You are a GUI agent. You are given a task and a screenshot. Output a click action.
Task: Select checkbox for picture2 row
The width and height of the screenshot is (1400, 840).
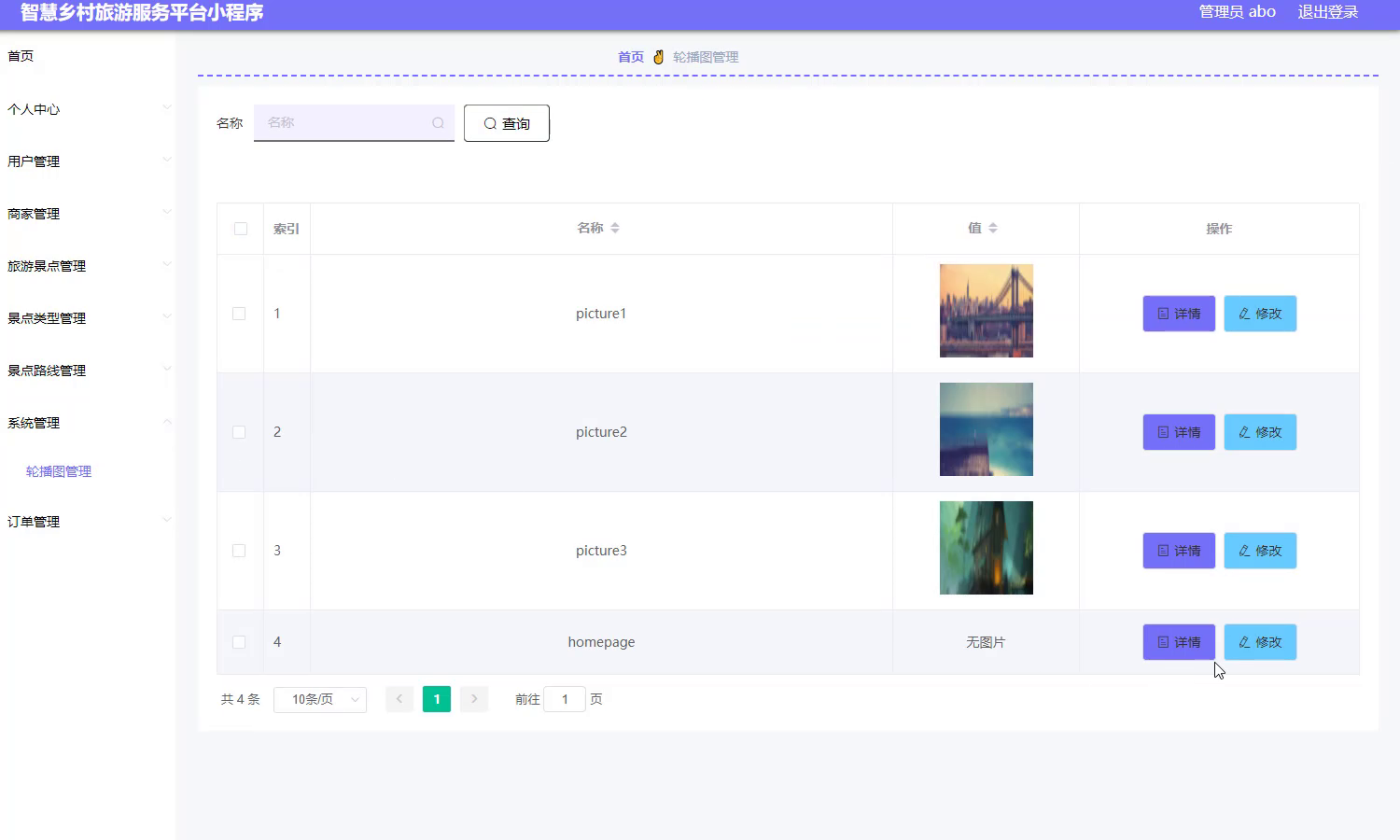pyautogui.click(x=239, y=432)
